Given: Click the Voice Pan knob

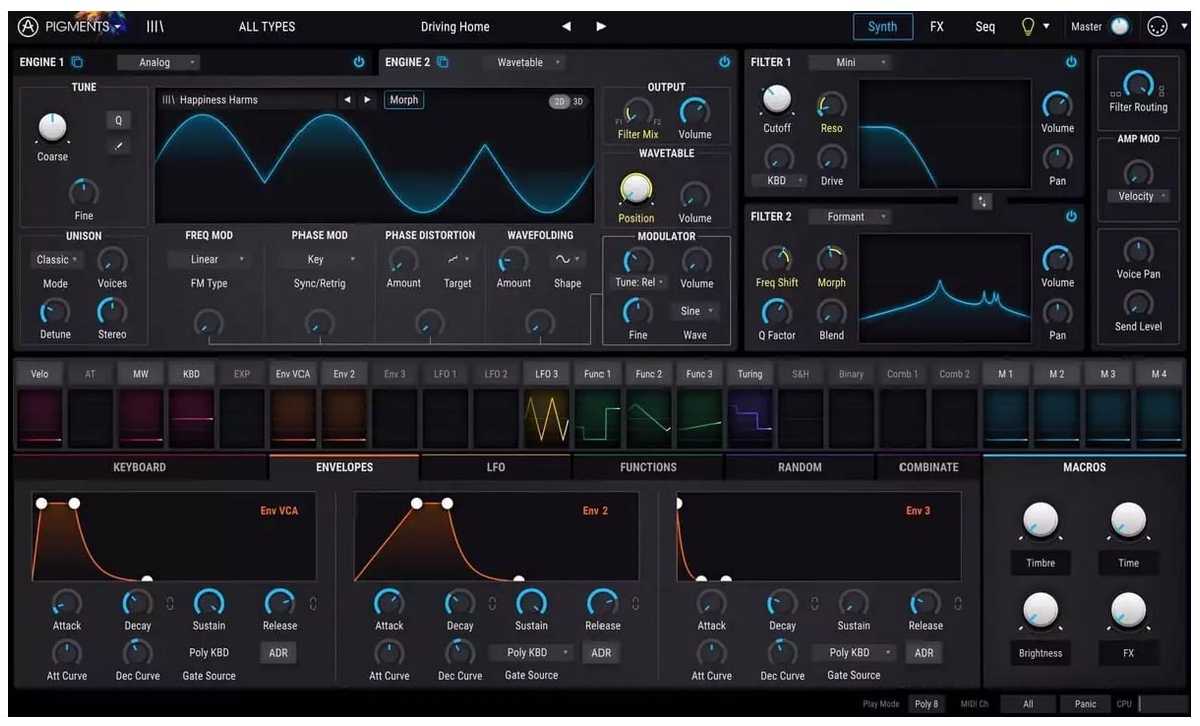Looking at the screenshot, I should [x=1138, y=251].
